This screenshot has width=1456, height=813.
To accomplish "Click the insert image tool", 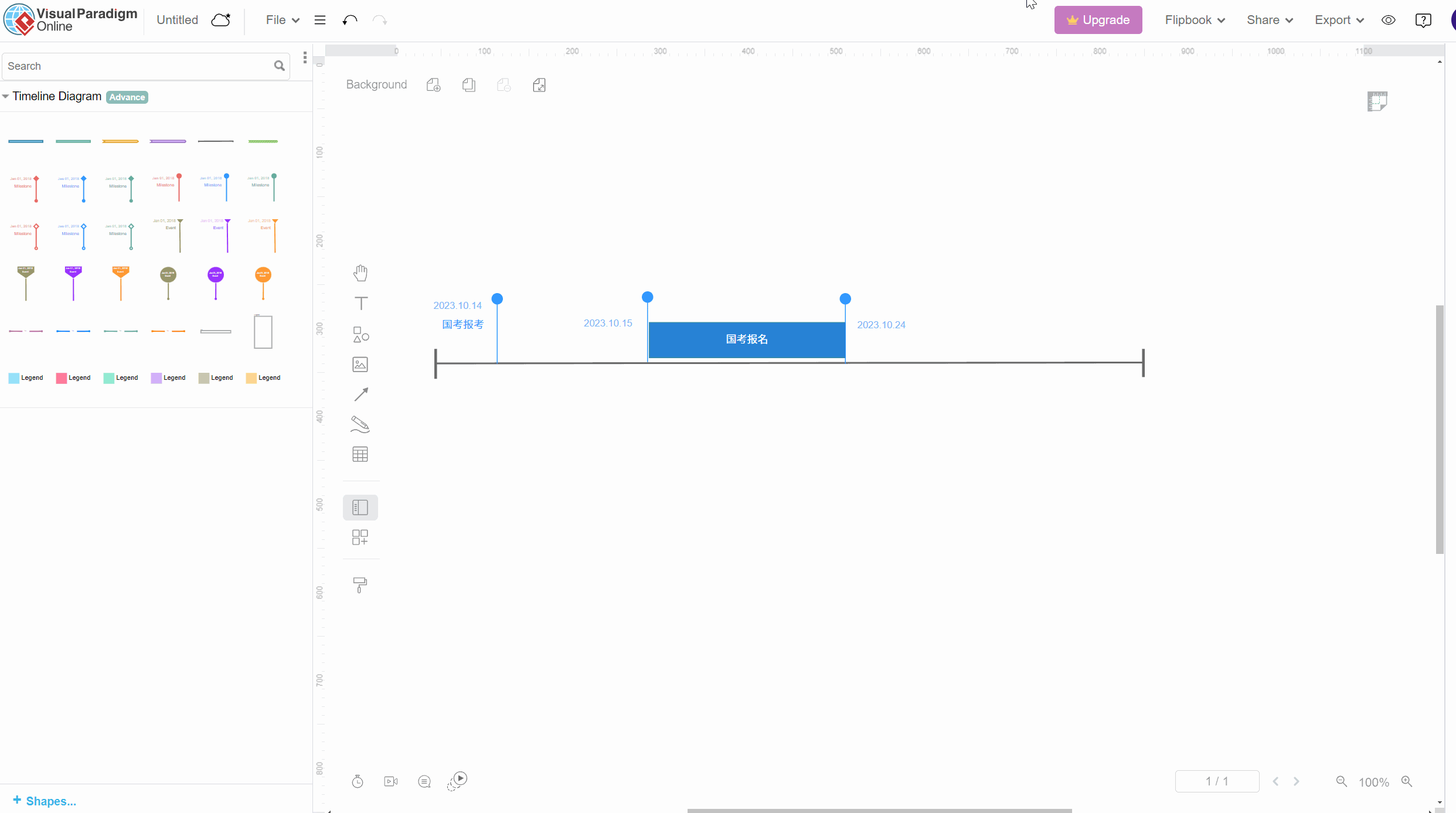I will point(360,365).
